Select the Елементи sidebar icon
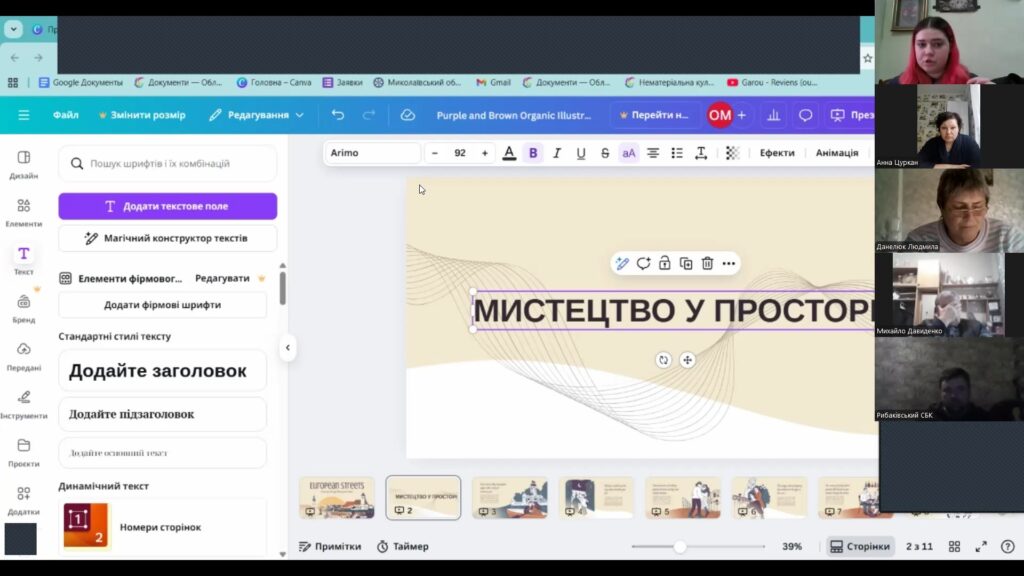 24,212
